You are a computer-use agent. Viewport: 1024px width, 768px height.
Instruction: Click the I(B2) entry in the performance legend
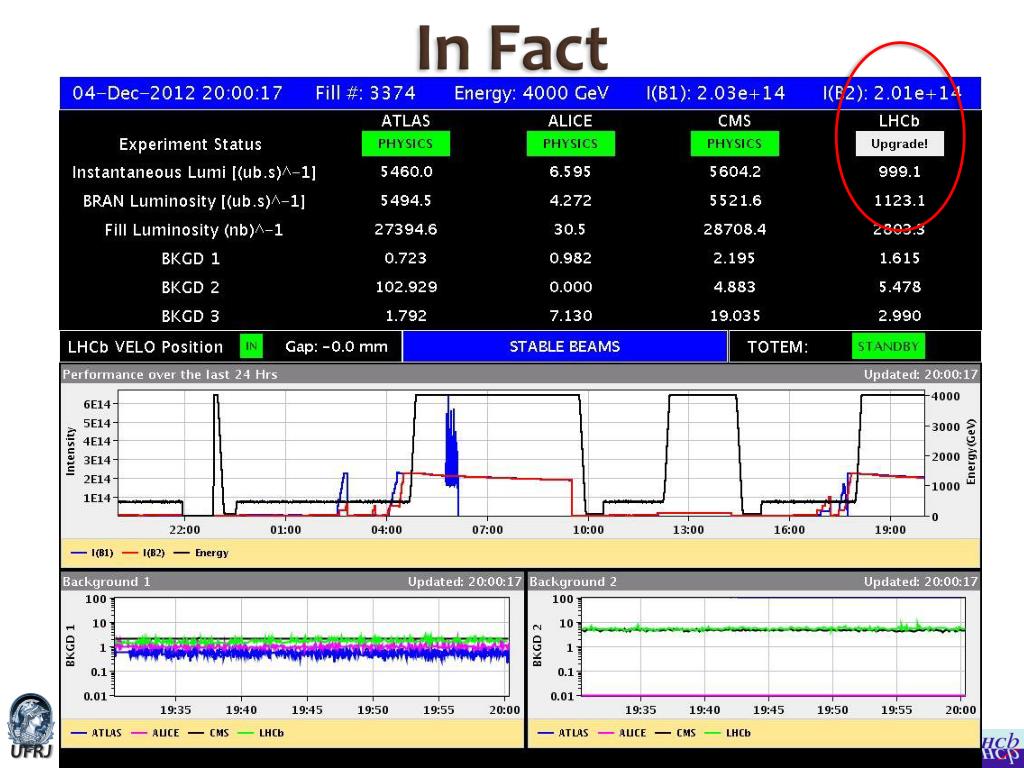(143, 552)
